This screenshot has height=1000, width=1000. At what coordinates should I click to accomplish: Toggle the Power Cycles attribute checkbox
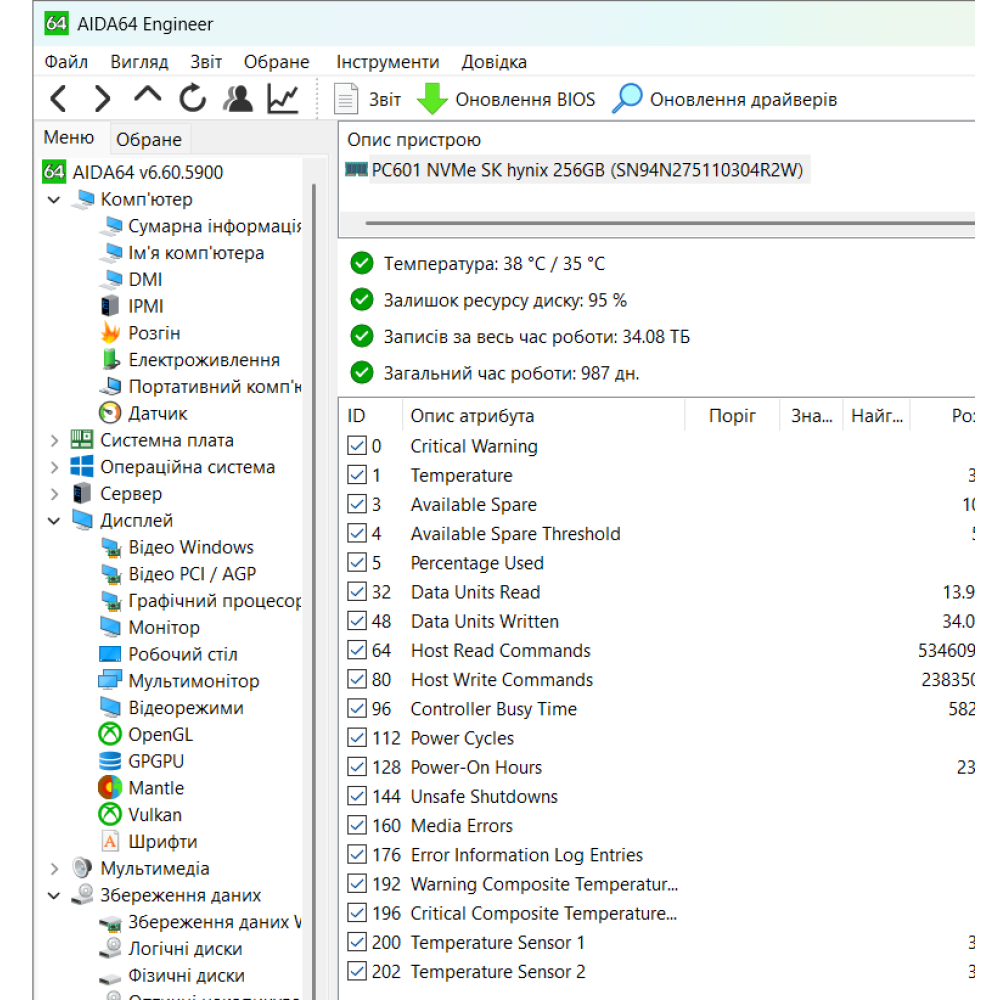[356, 739]
